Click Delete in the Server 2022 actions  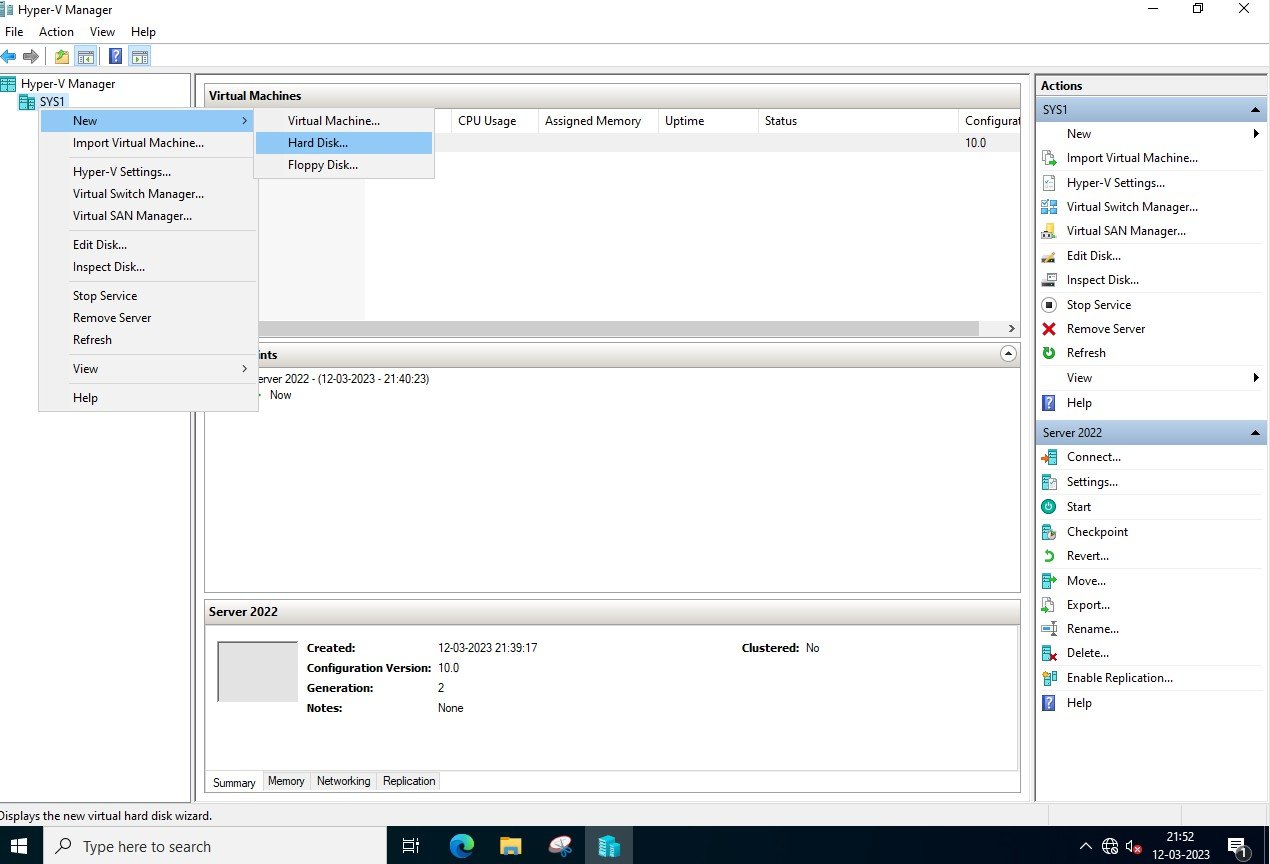click(1087, 653)
